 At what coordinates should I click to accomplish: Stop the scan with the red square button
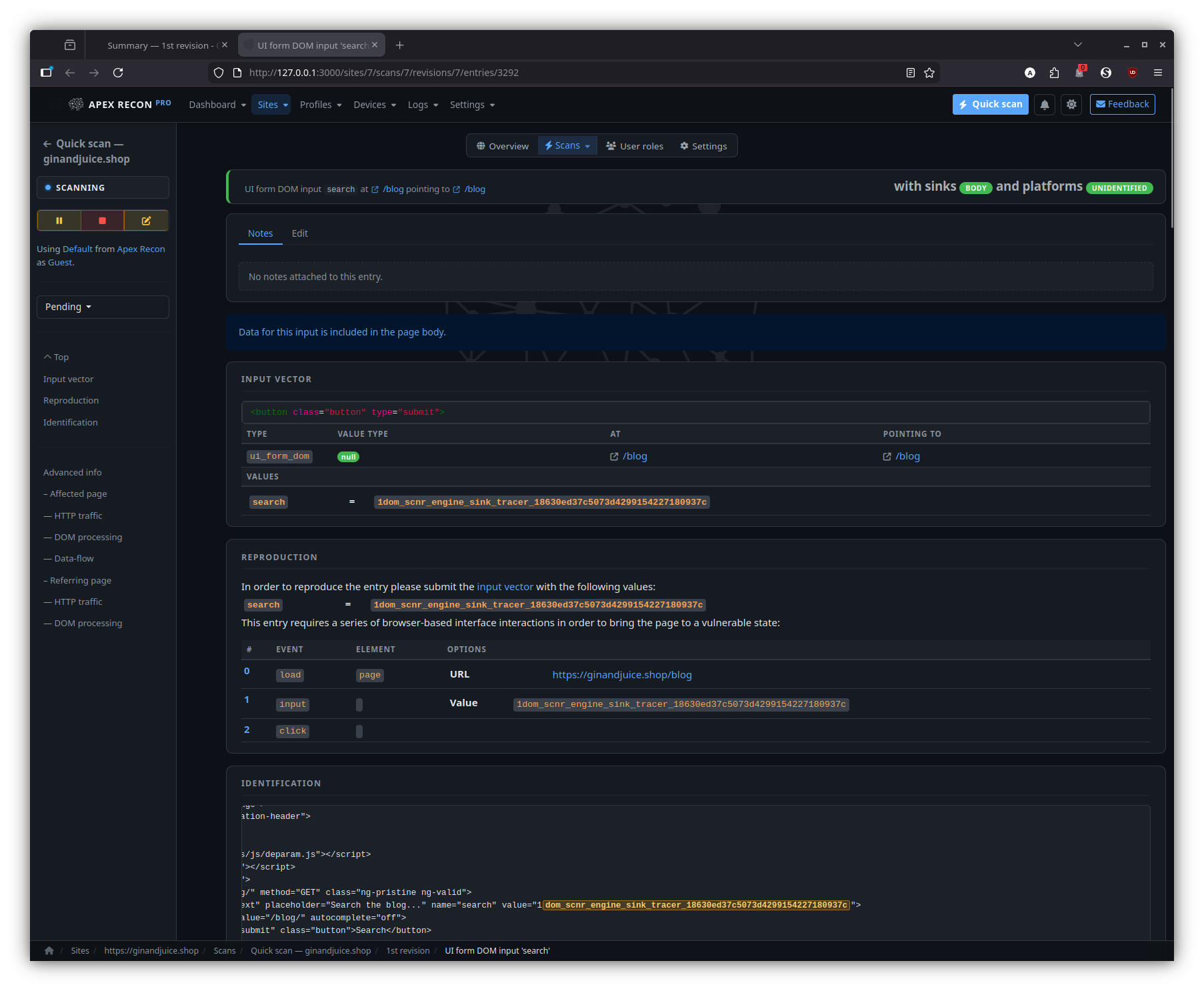pos(103,221)
